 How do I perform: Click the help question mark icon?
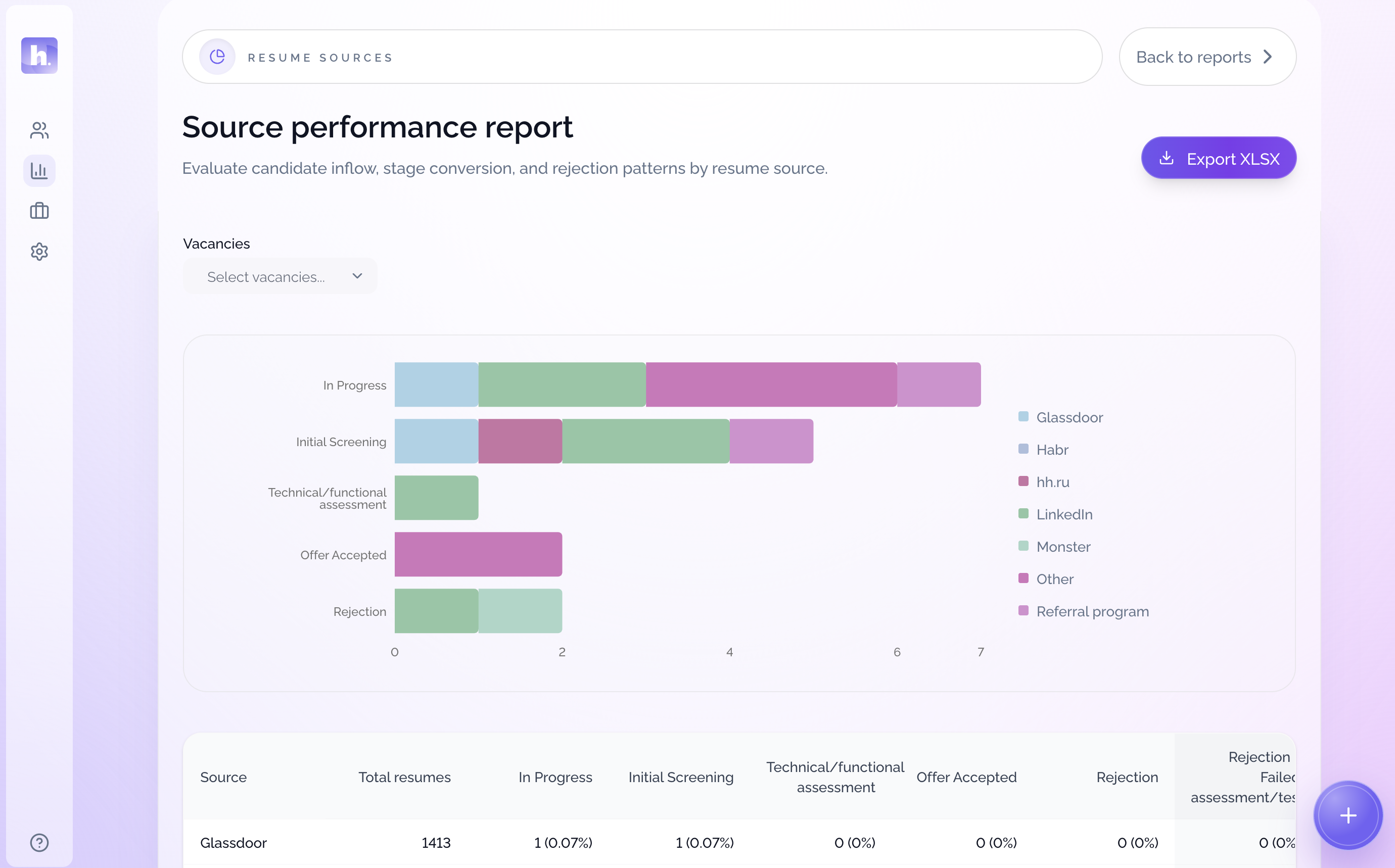coord(39,842)
